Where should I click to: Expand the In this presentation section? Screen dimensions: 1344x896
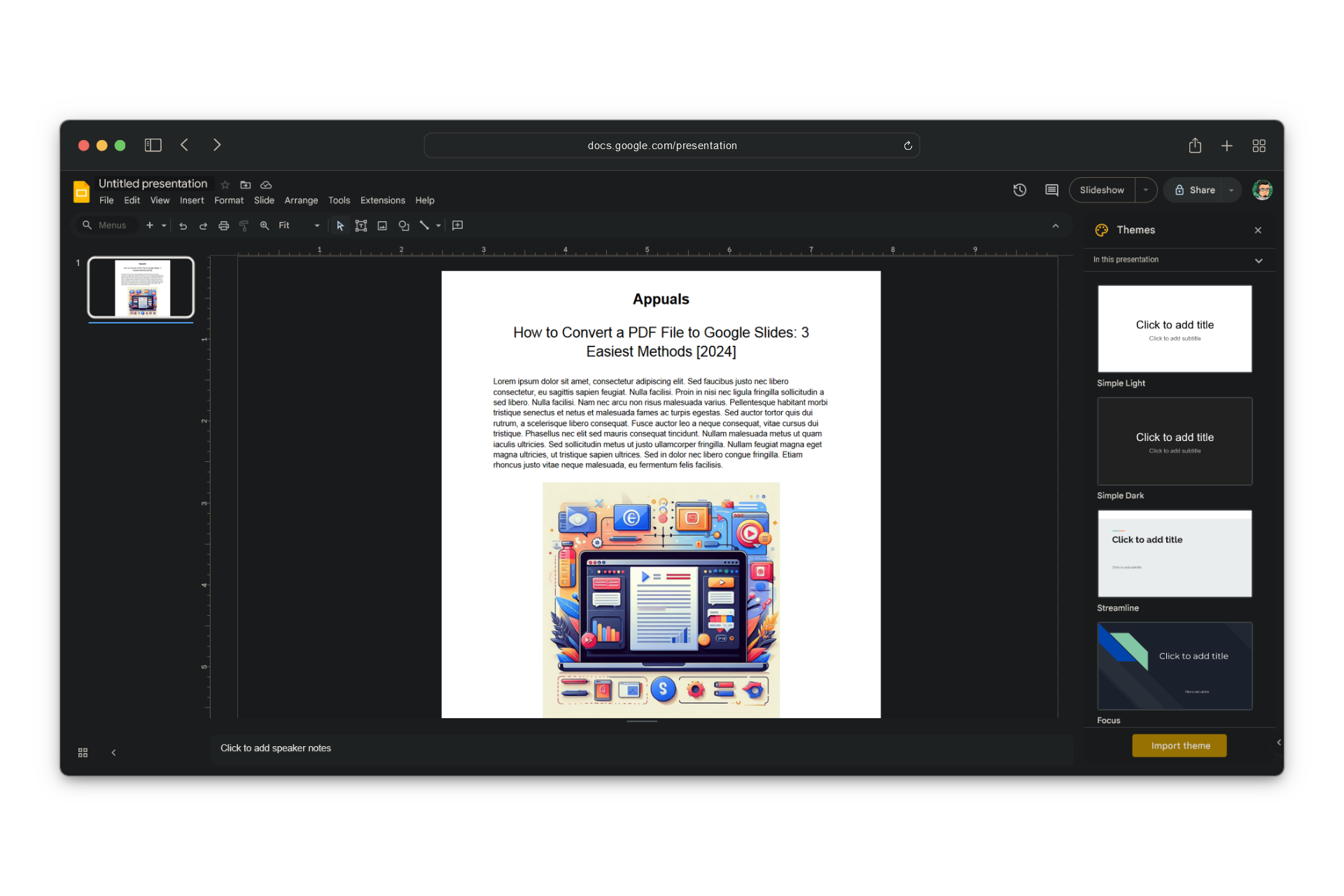pos(1258,260)
